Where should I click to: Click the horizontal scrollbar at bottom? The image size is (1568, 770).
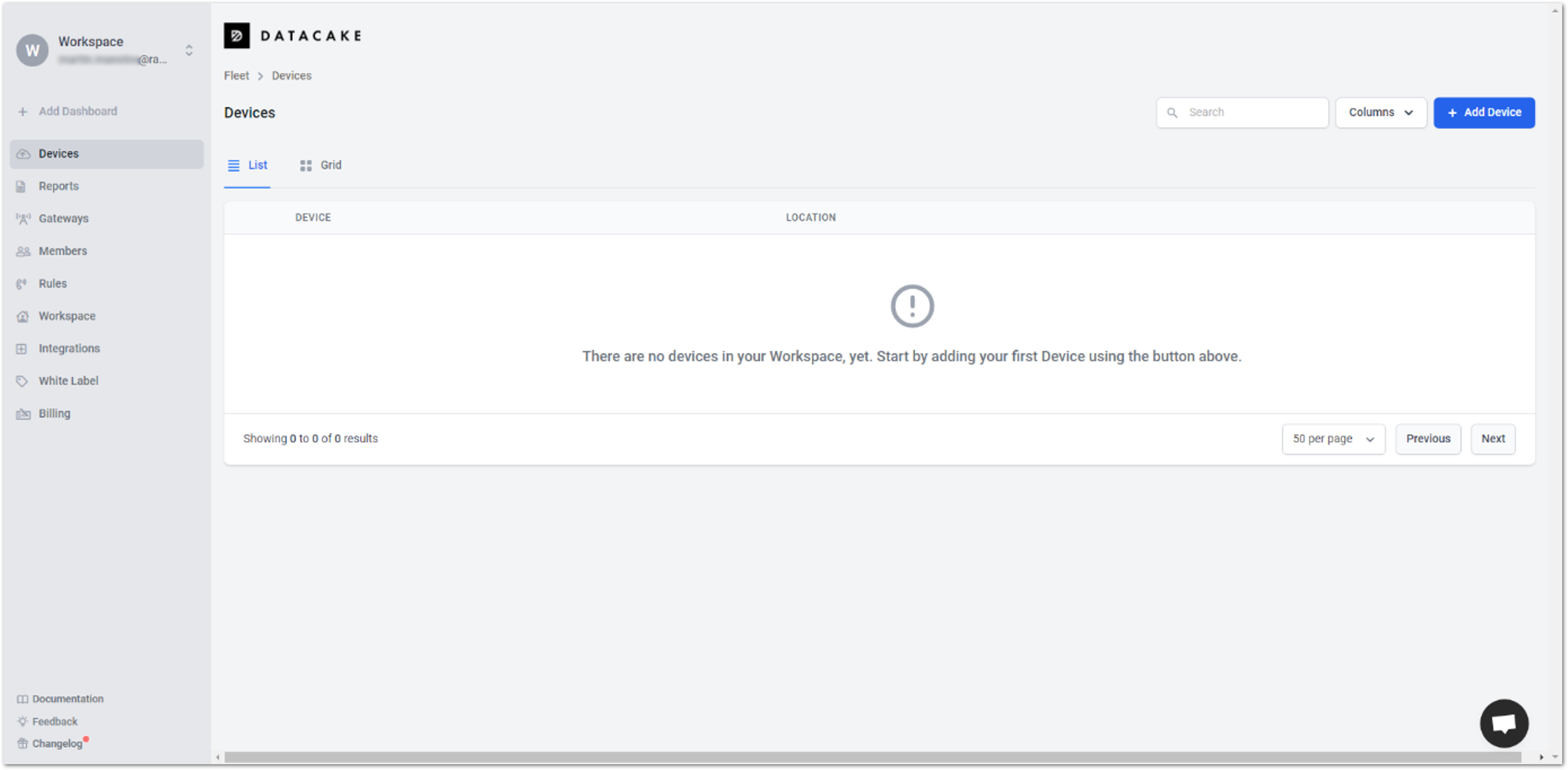pos(872,756)
